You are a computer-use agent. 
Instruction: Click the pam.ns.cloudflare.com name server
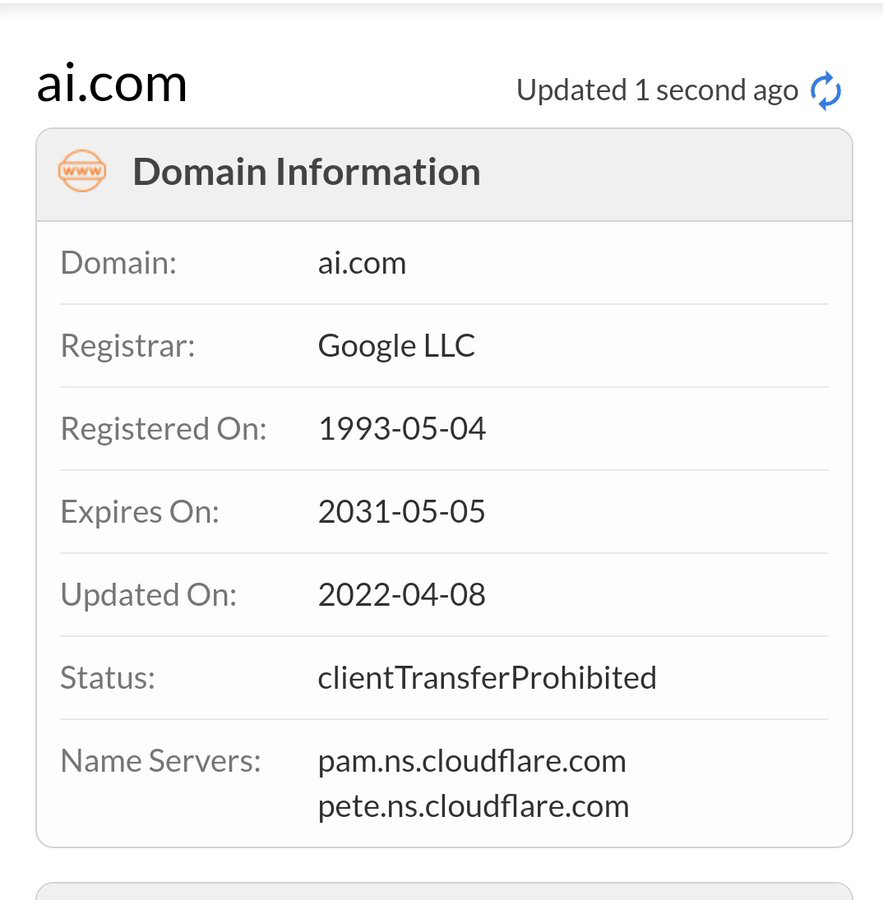(x=472, y=761)
